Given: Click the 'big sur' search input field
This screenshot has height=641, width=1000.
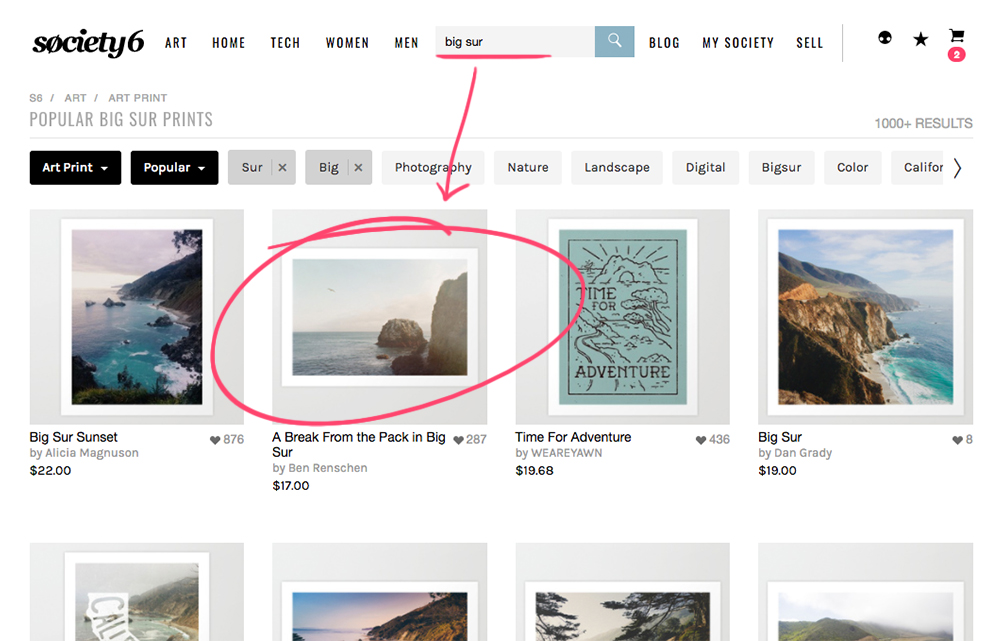Looking at the screenshot, I should (510, 41).
